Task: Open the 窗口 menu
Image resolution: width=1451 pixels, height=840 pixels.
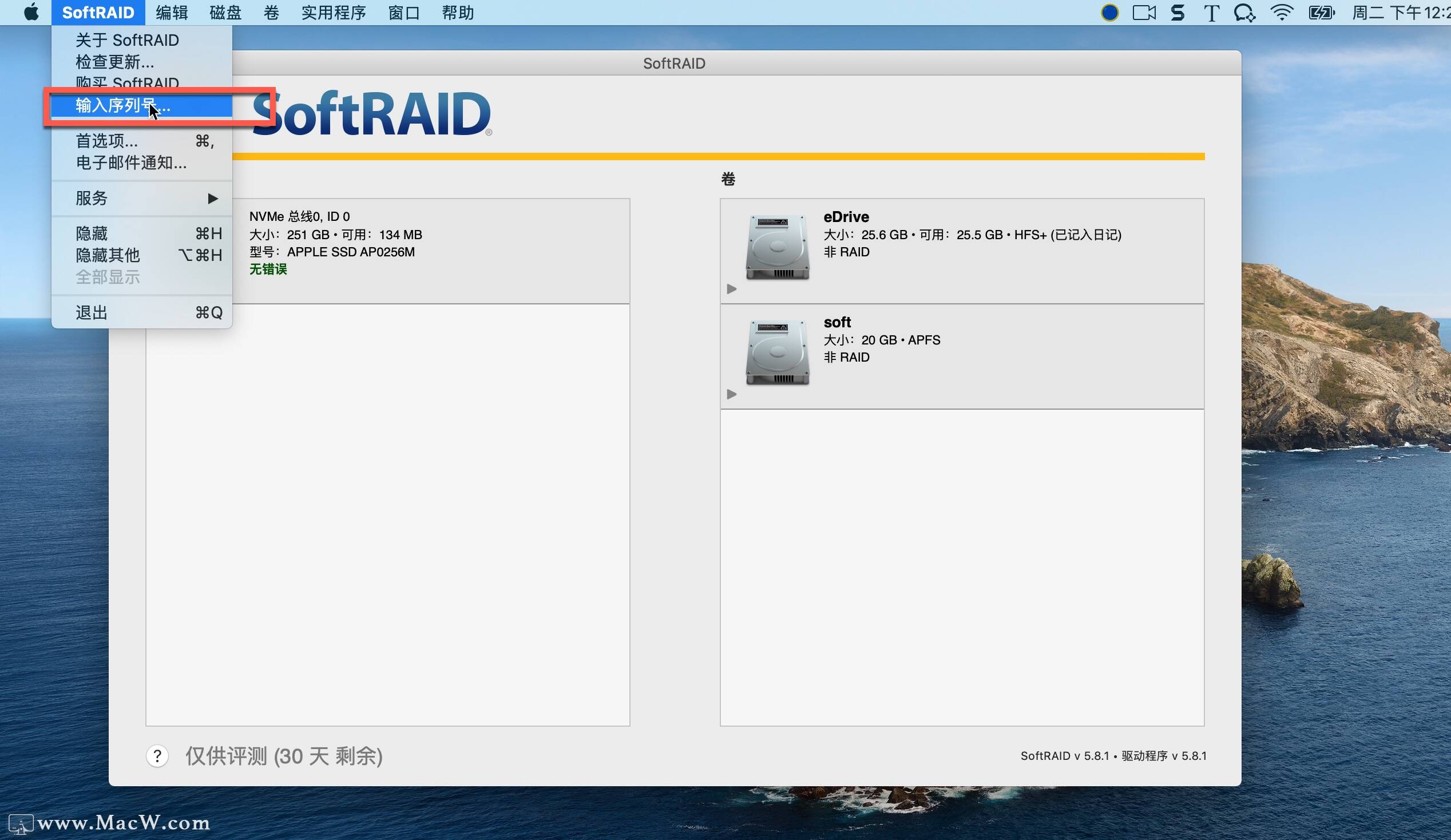Action: point(403,12)
